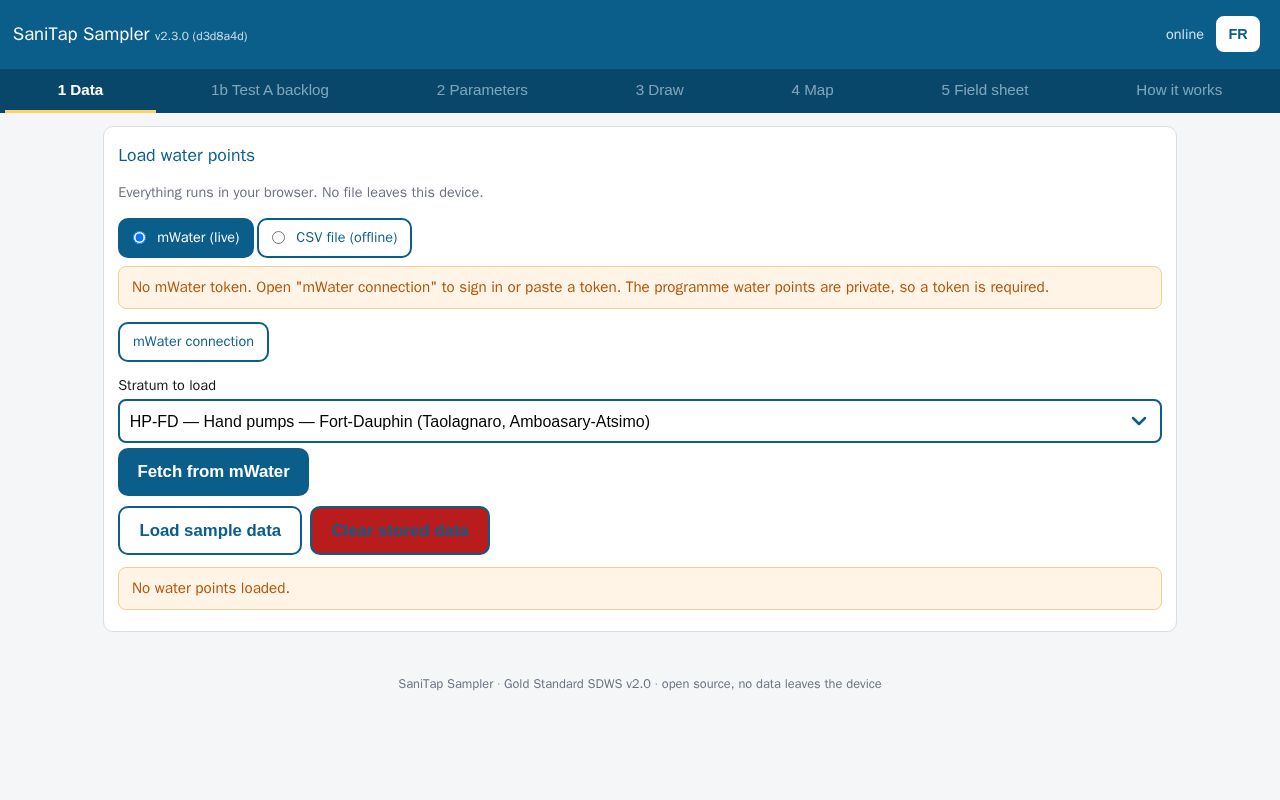Switch to the 4 Map tab
The image size is (1280, 800).
[x=812, y=90]
